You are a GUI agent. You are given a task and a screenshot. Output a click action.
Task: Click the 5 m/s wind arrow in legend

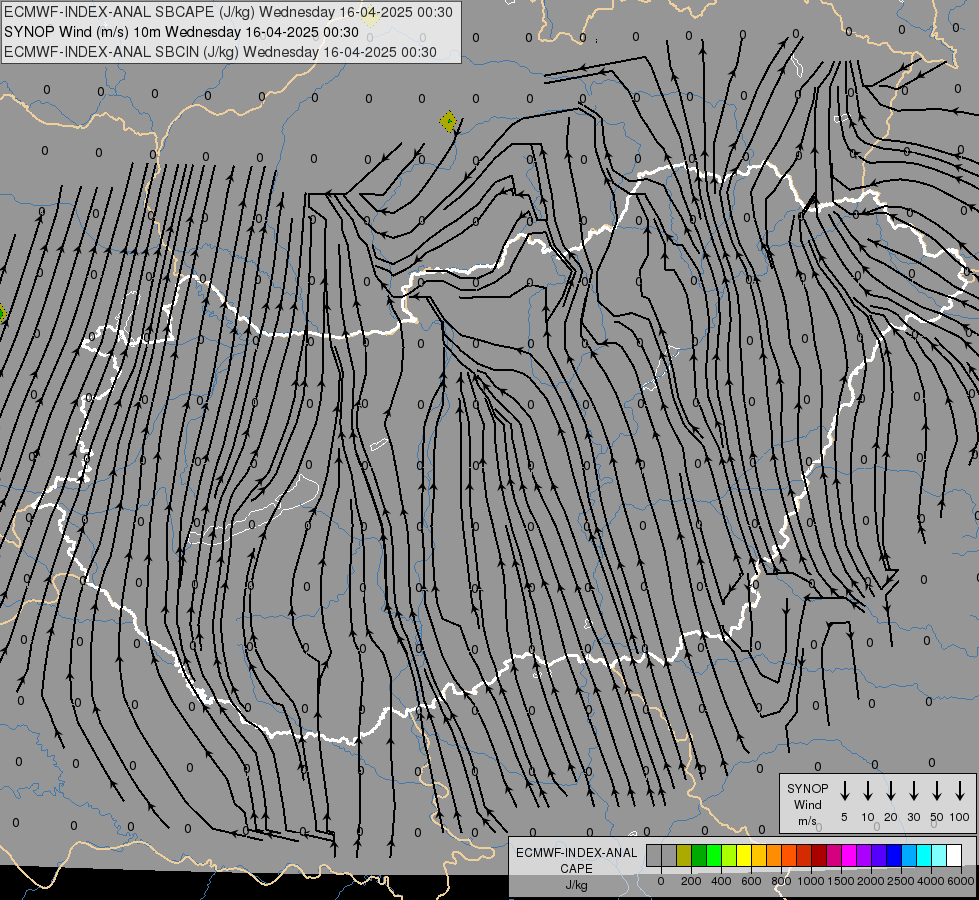(844, 791)
